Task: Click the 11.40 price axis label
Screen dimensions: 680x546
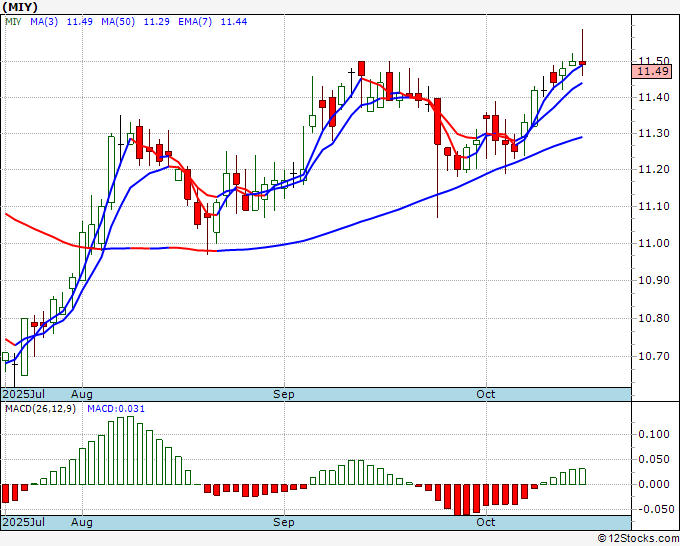Action: pyautogui.click(x=654, y=97)
